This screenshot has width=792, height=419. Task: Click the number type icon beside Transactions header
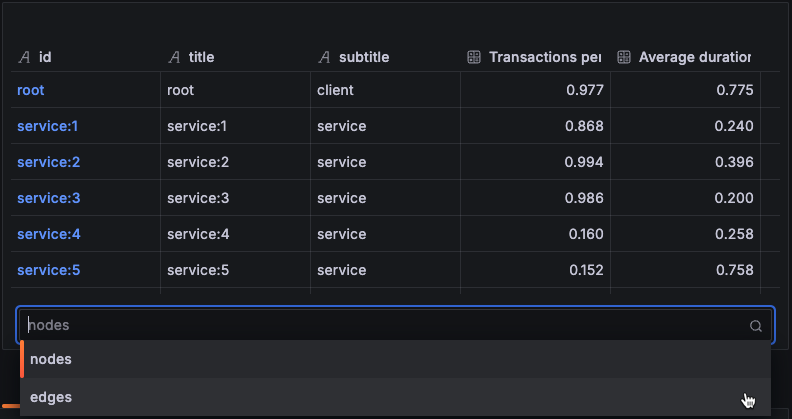coord(475,58)
